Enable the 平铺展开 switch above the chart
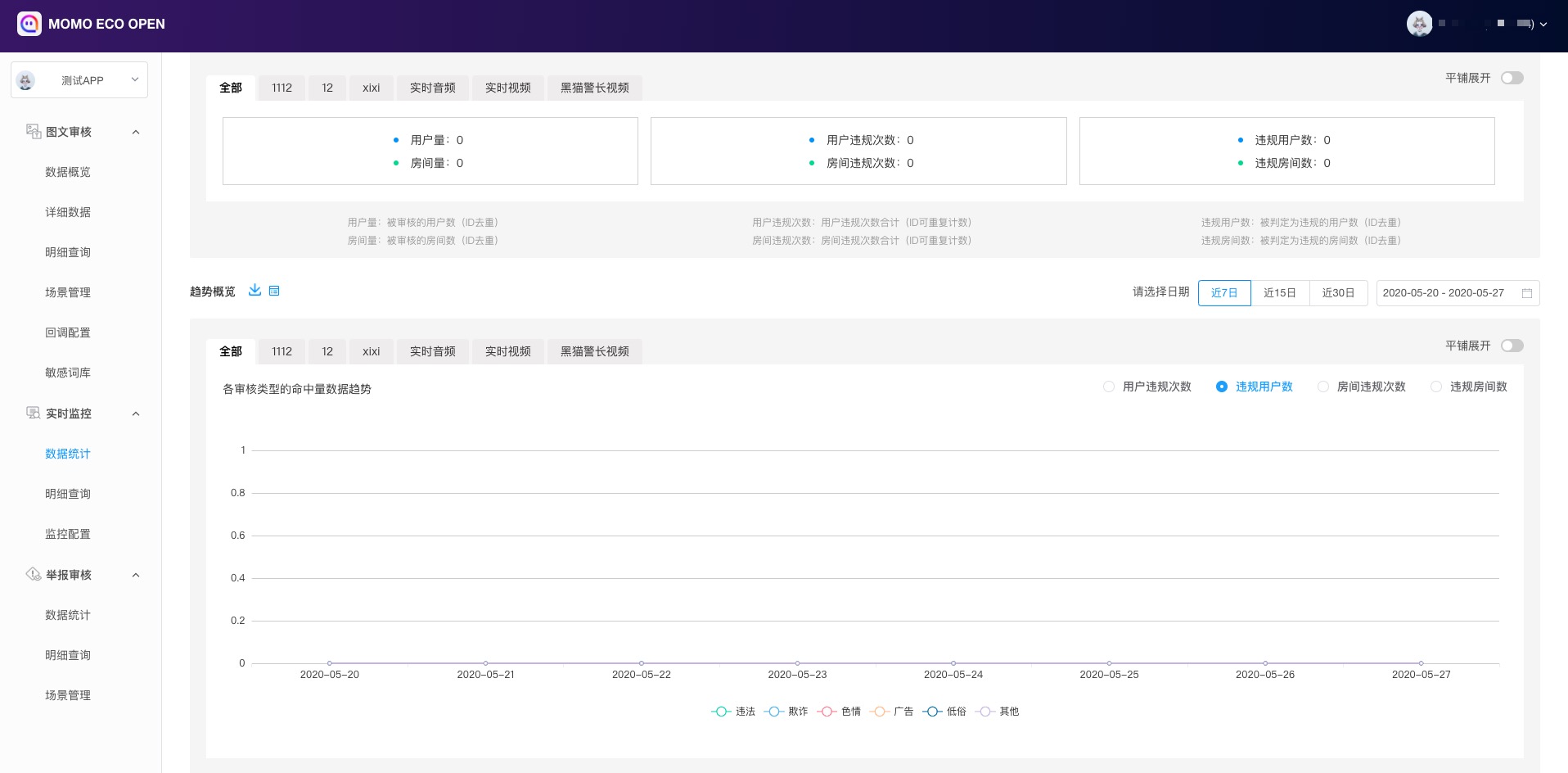The width and height of the screenshot is (1568, 773). (x=1512, y=346)
